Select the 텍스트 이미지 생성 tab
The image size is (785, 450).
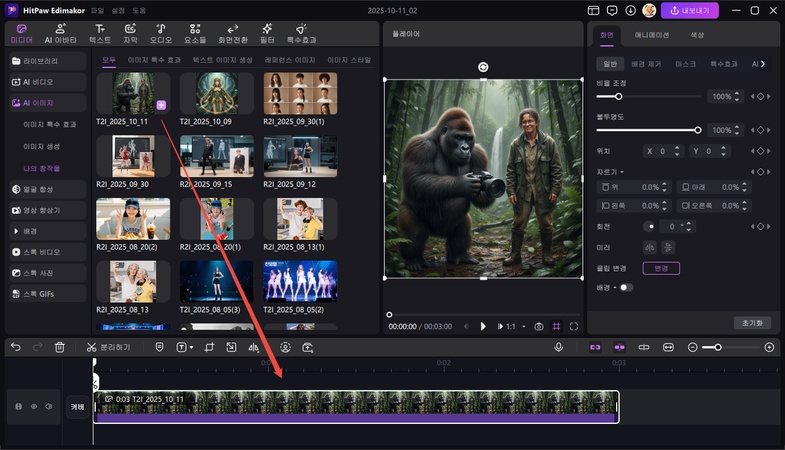point(223,60)
